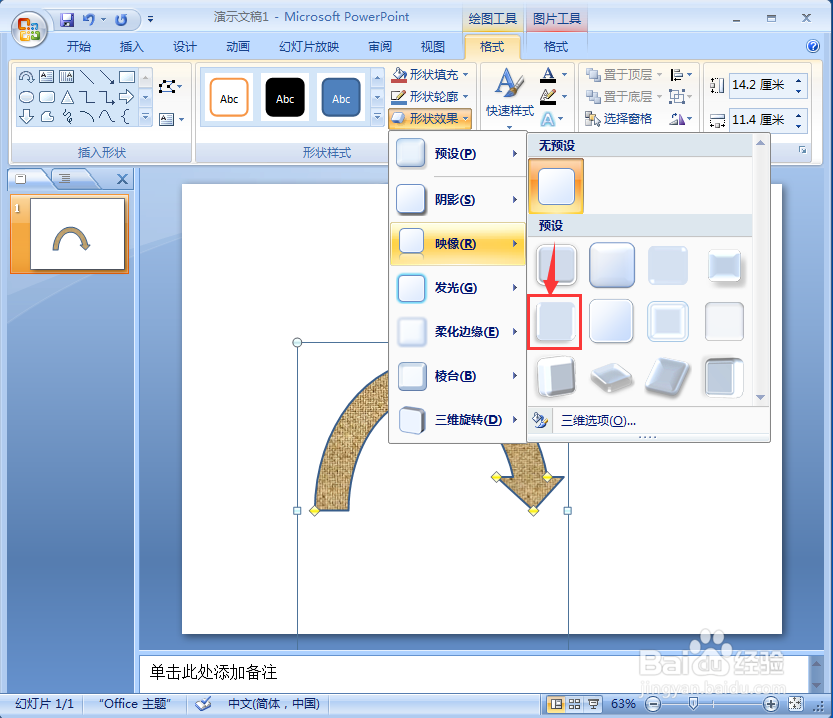Open the 映像(R) submenu
Image resolution: width=833 pixels, height=718 pixels.
point(457,244)
